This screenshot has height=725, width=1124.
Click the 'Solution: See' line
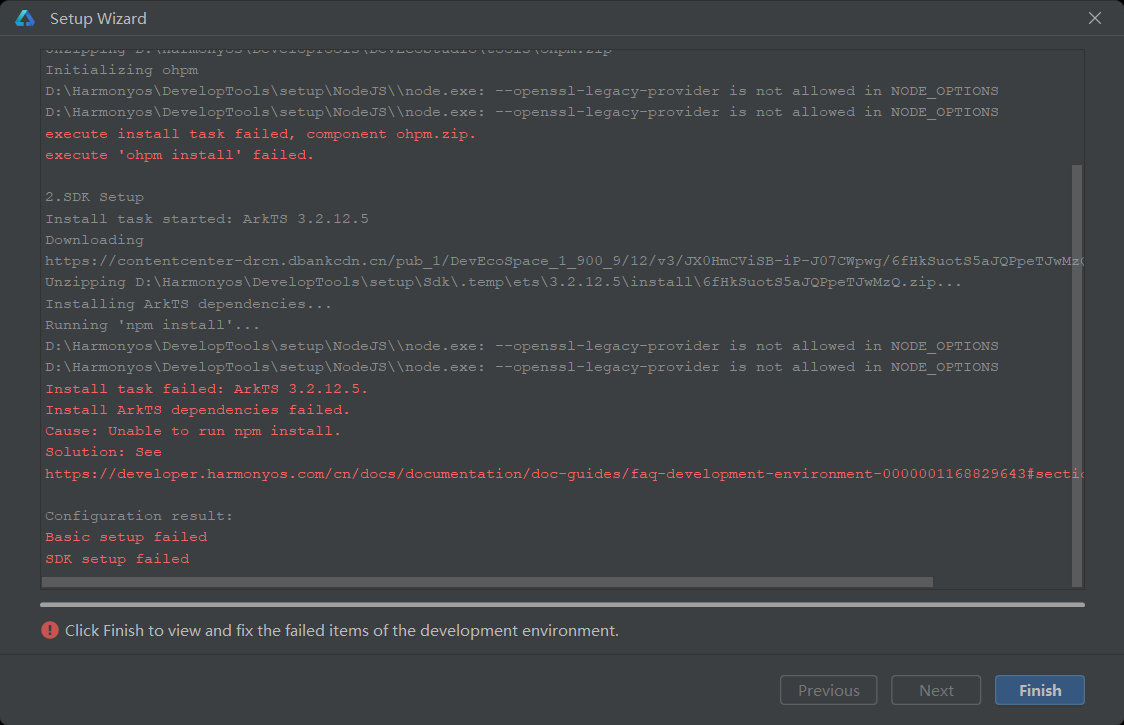coord(103,452)
